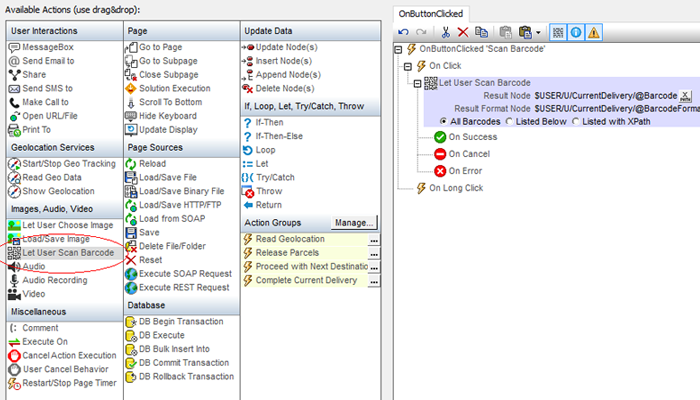Select the Let User Scan Barcode action
The image size is (700, 400).
pyautogui.click(x=68, y=253)
